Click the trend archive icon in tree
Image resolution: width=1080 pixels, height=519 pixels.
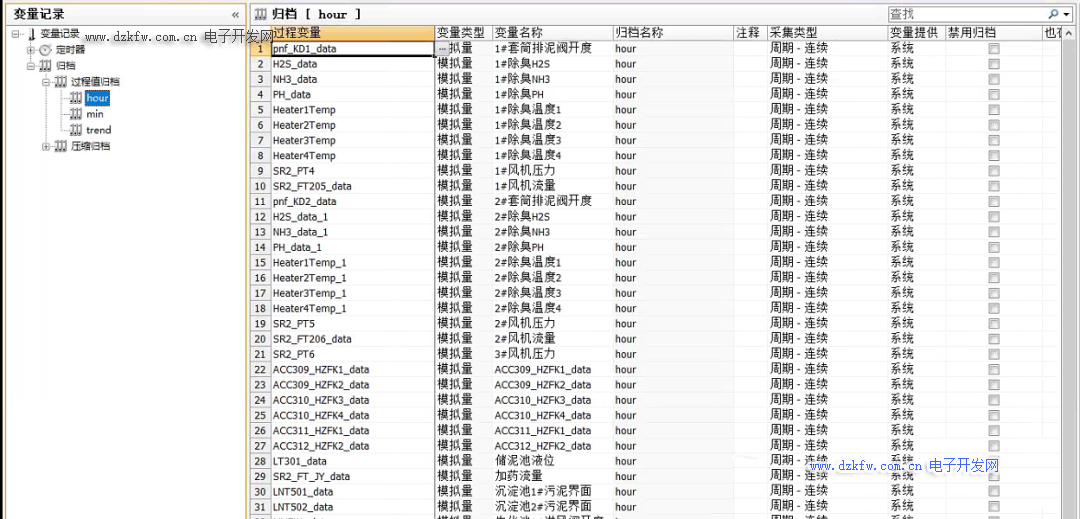tap(75, 130)
